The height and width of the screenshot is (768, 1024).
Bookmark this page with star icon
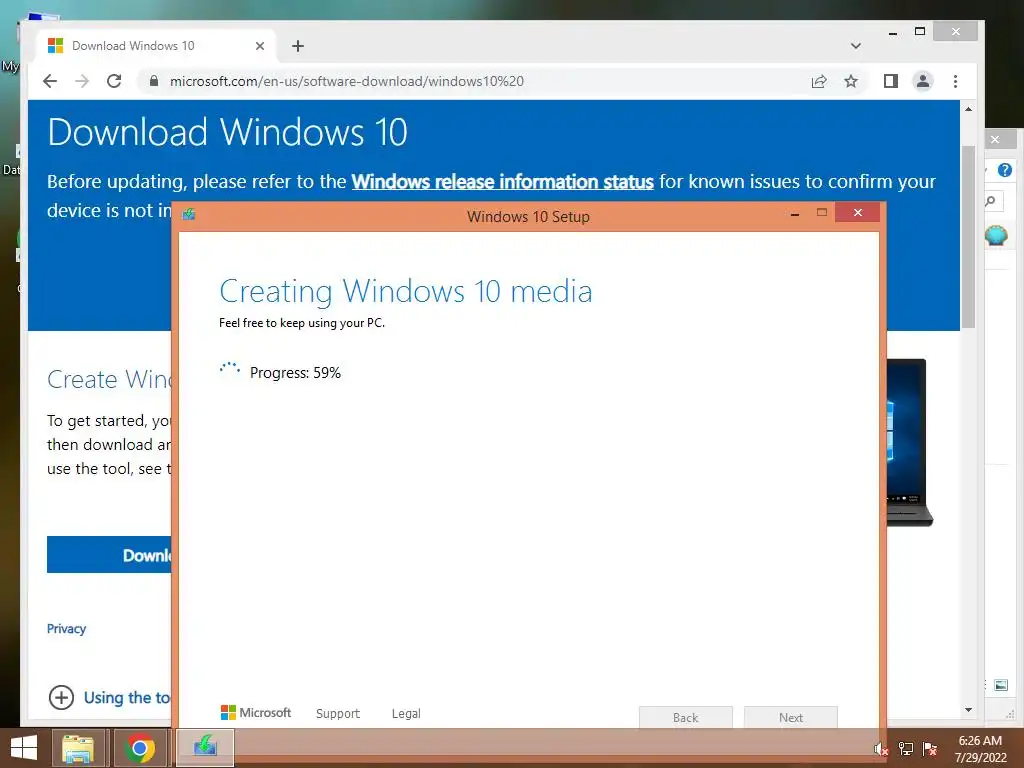point(850,81)
